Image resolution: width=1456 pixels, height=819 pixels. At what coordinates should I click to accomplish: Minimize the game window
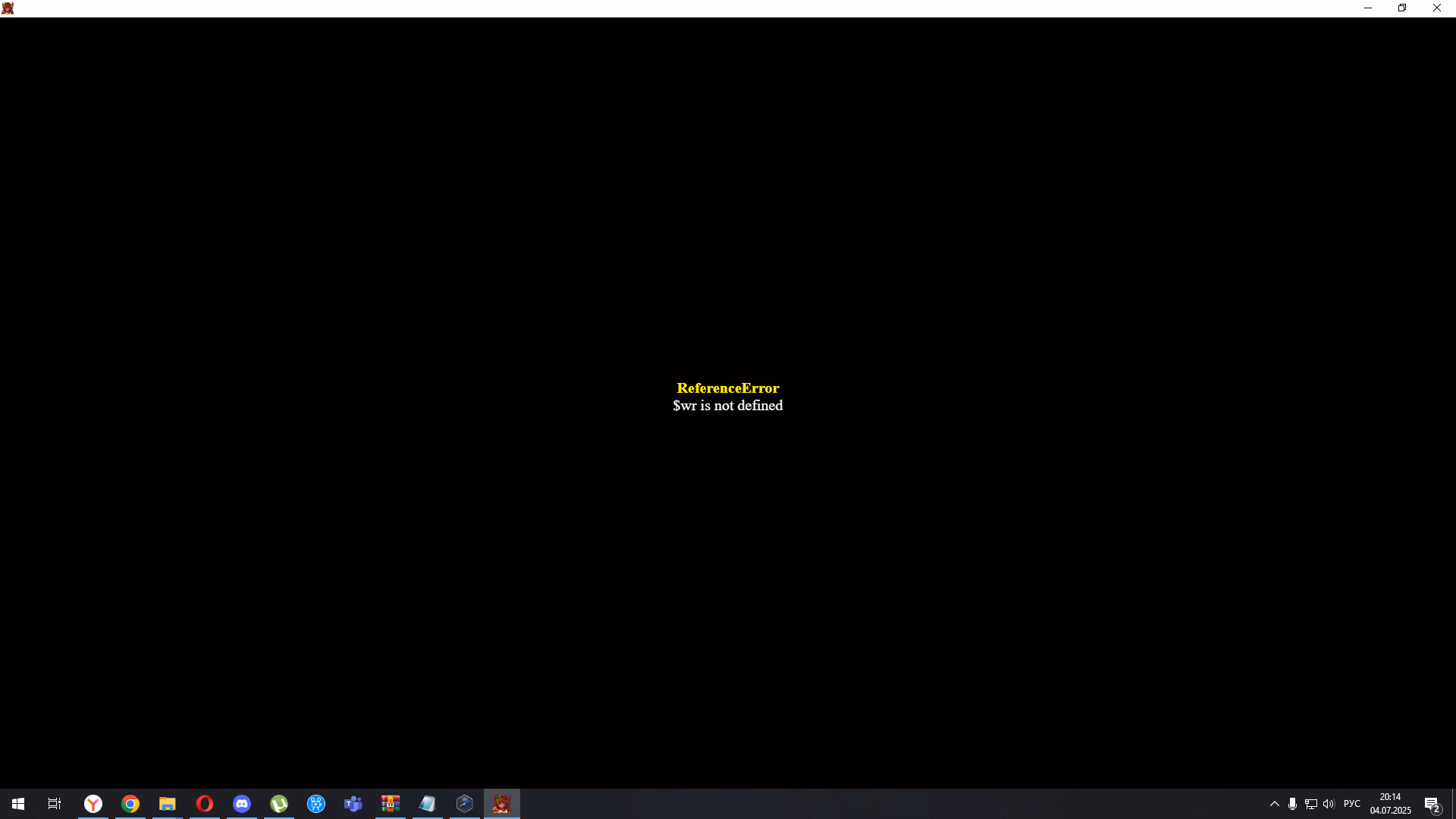tap(1368, 8)
